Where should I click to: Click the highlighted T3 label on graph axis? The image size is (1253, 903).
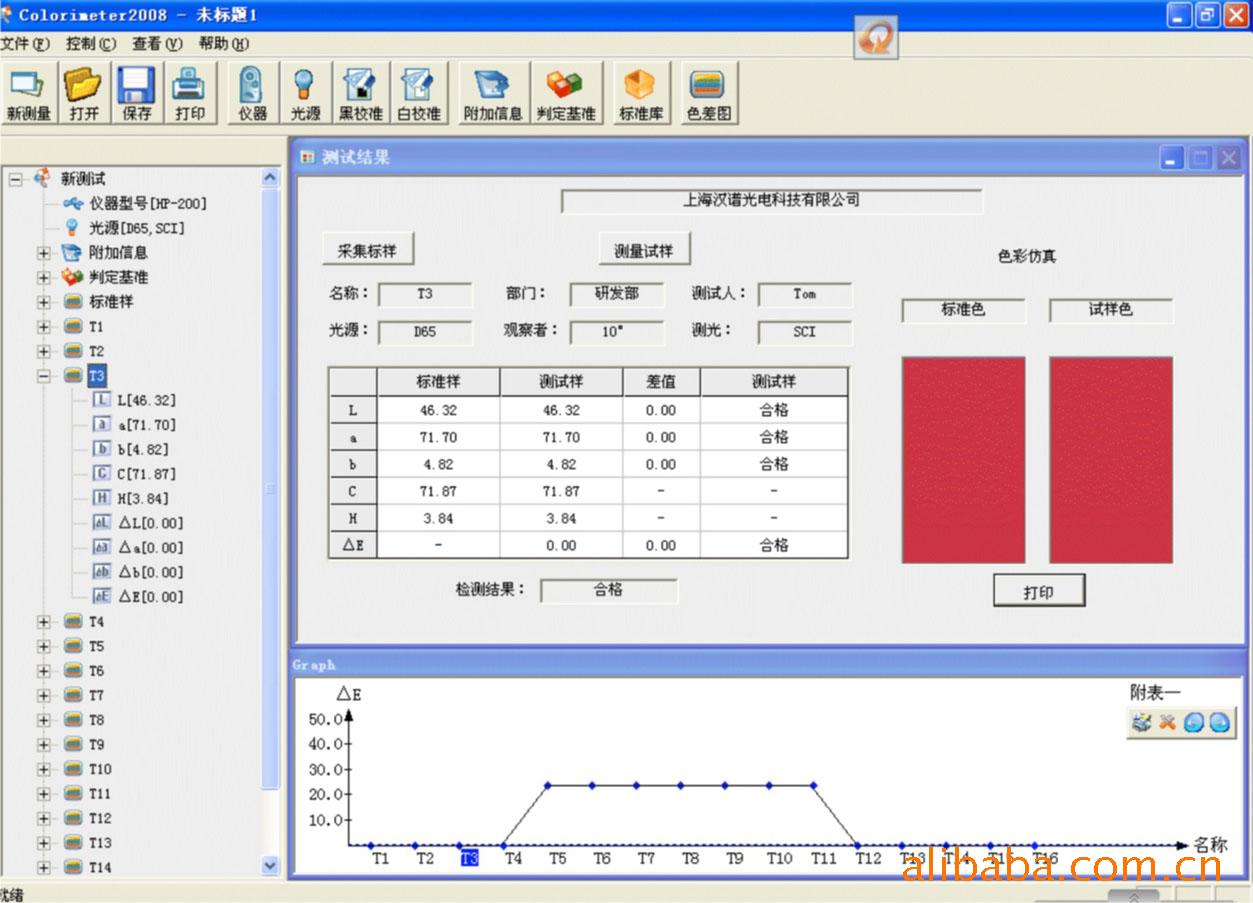coord(469,858)
